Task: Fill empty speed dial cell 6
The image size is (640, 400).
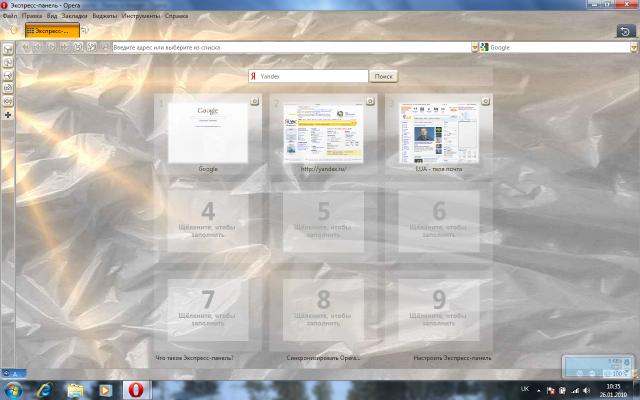Action: [x=439, y=221]
